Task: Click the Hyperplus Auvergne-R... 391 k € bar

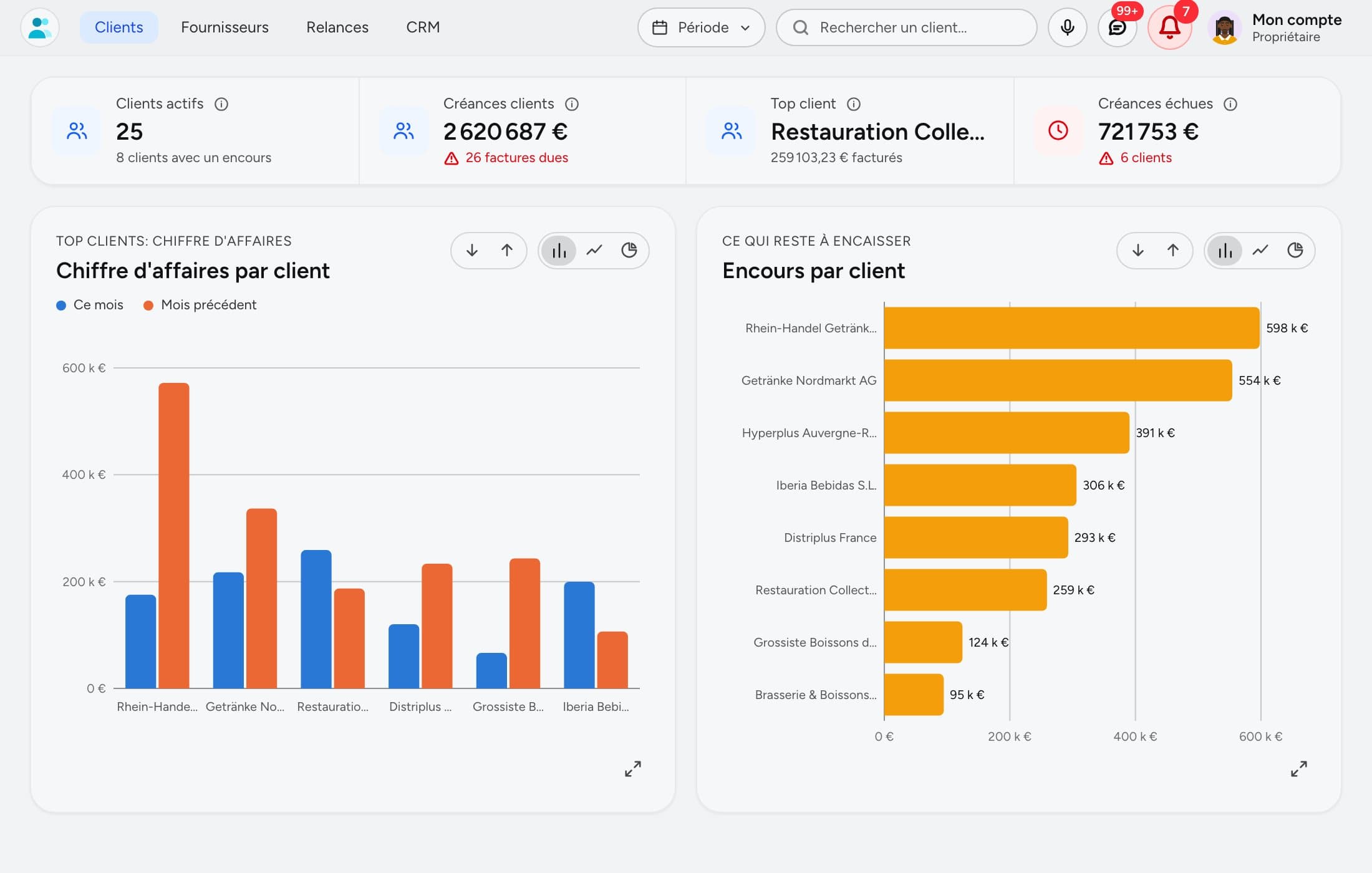Action: pyautogui.click(x=1007, y=433)
